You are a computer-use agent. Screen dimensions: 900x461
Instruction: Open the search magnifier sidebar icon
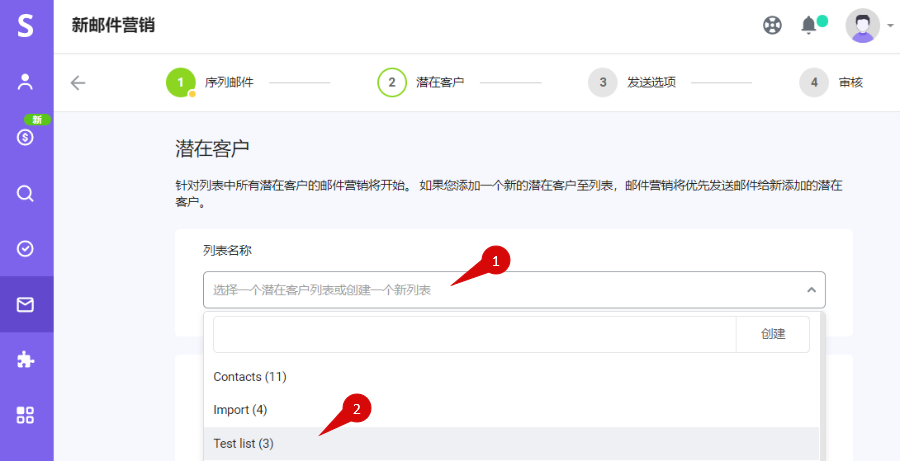point(25,193)
